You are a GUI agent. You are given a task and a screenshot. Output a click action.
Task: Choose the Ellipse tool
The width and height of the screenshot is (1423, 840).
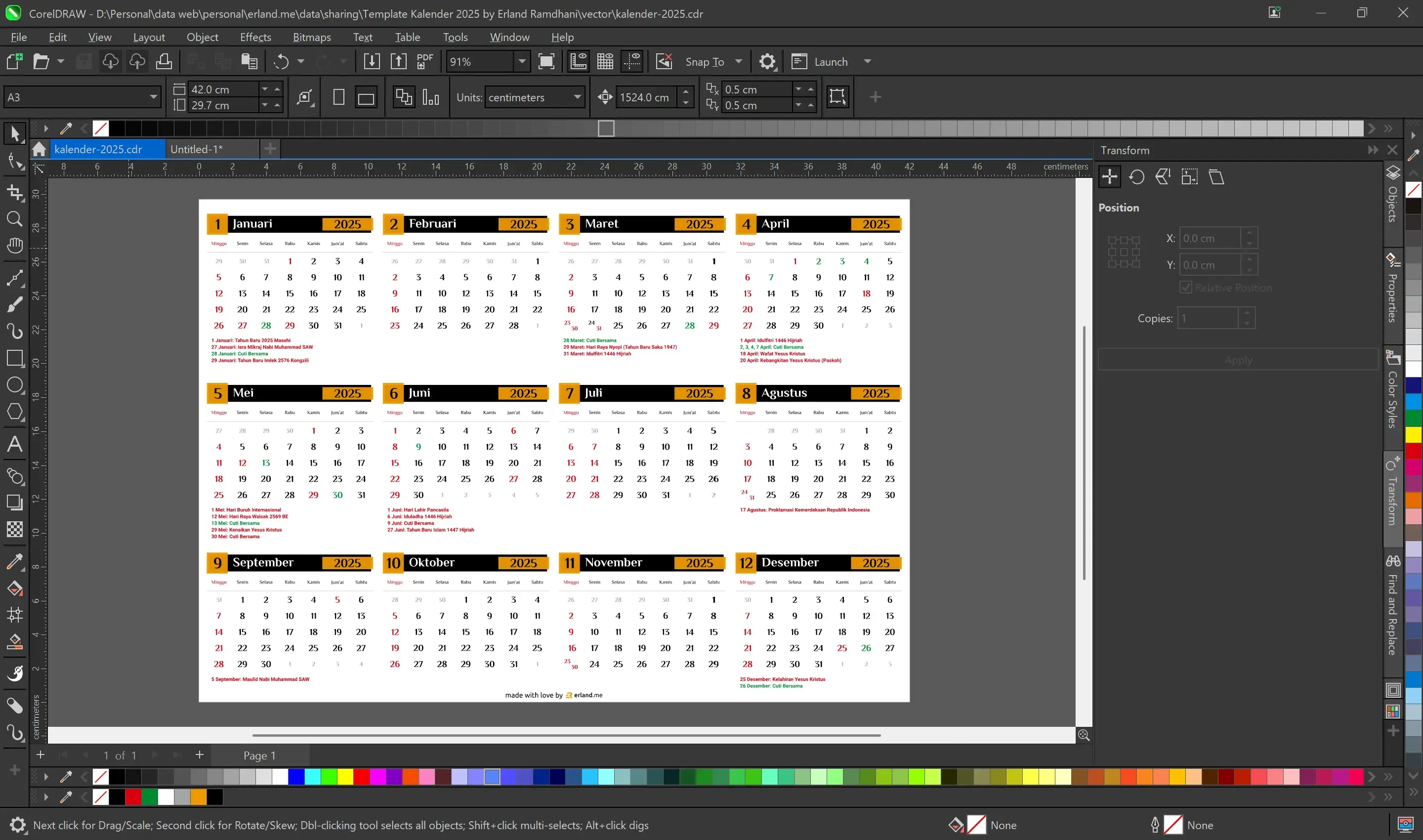tap(15, 385)
